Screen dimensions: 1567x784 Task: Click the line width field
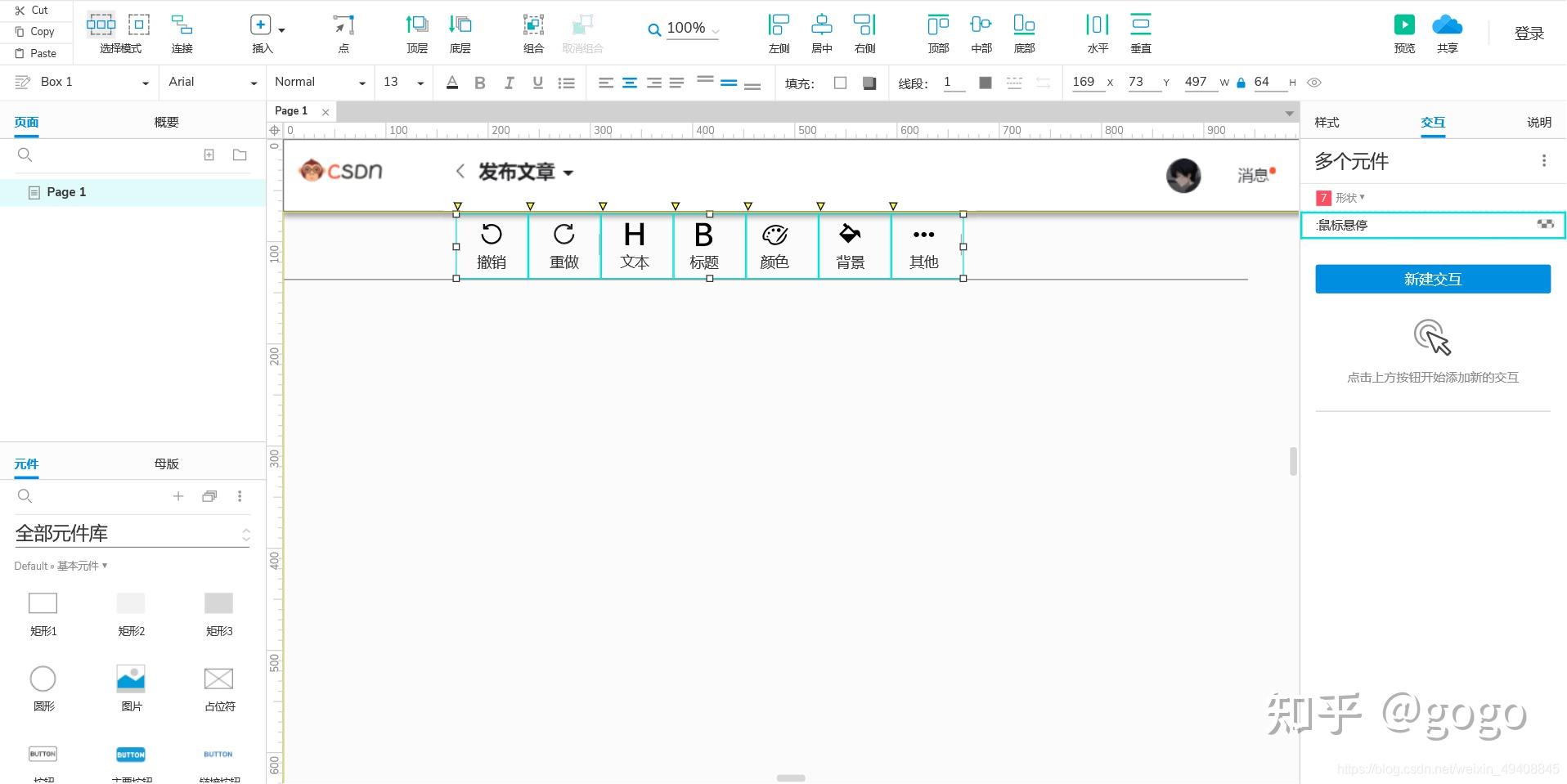954,83
